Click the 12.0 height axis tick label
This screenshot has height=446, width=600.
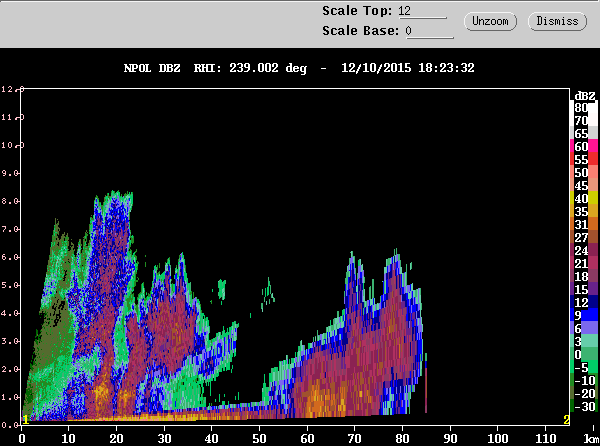10,89
